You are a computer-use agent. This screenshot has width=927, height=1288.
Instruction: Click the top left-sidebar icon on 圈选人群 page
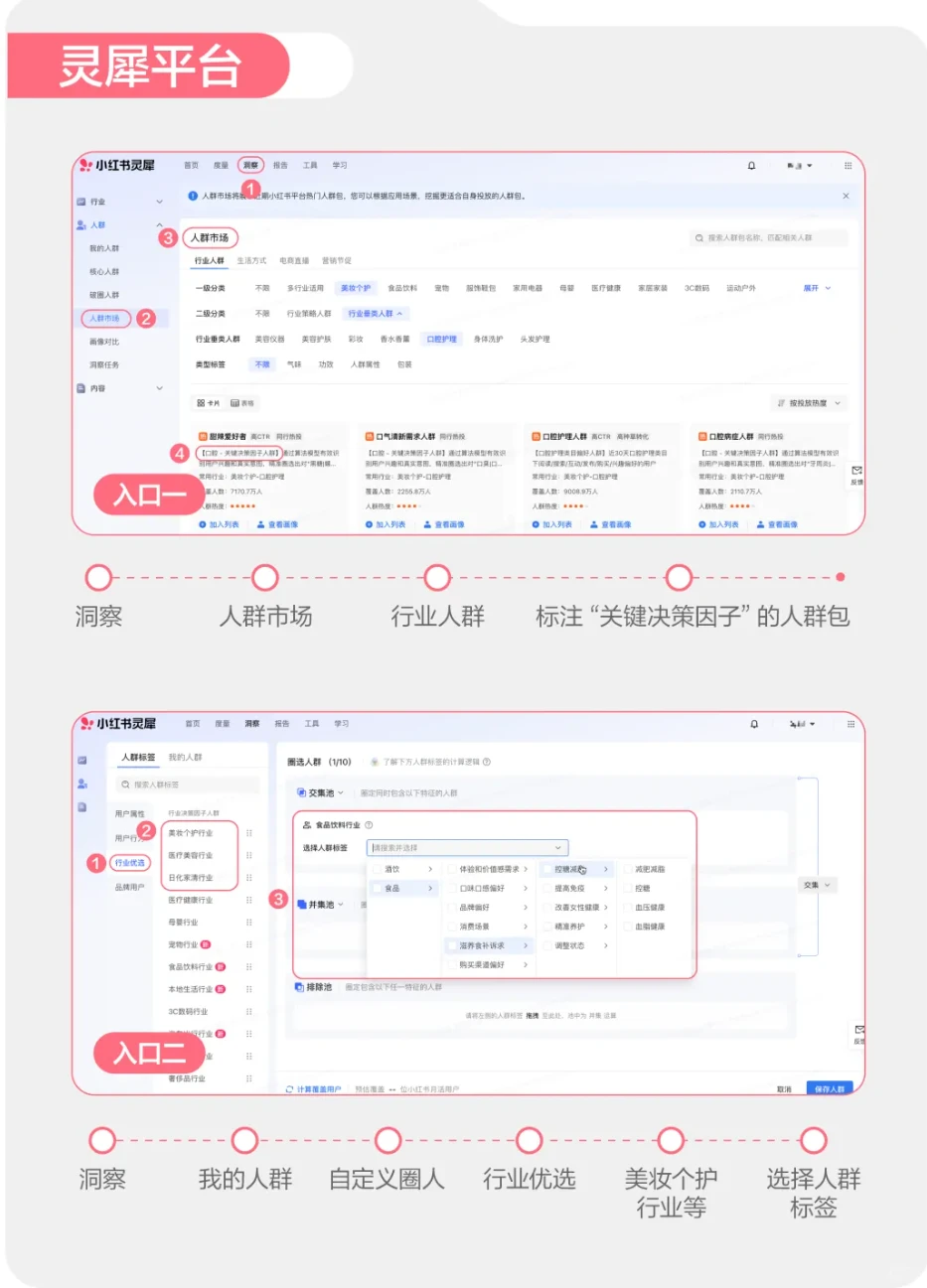pos(82,760)
